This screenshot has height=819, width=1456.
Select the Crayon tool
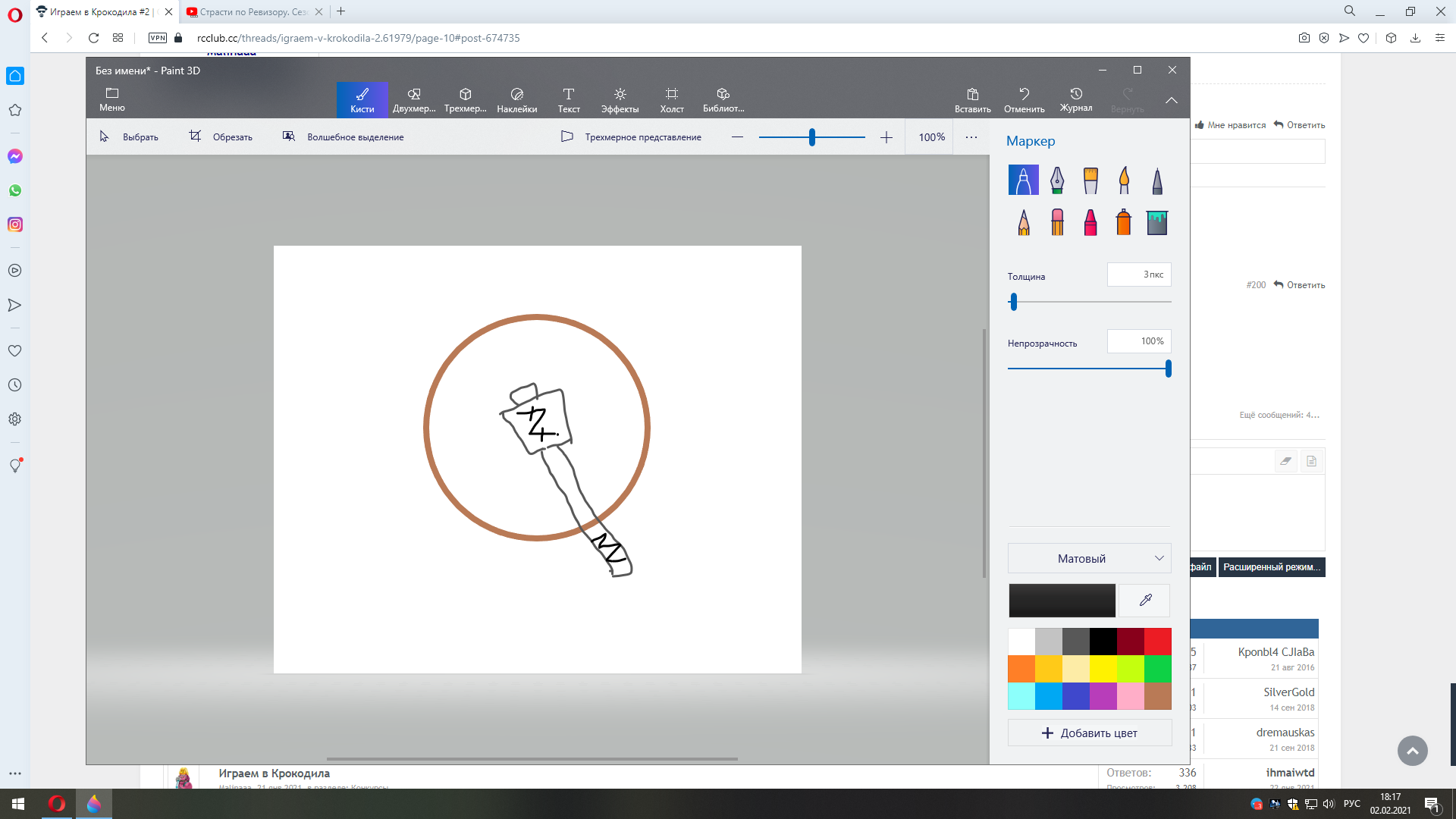pyautogui.click(x=1090, y=222)
